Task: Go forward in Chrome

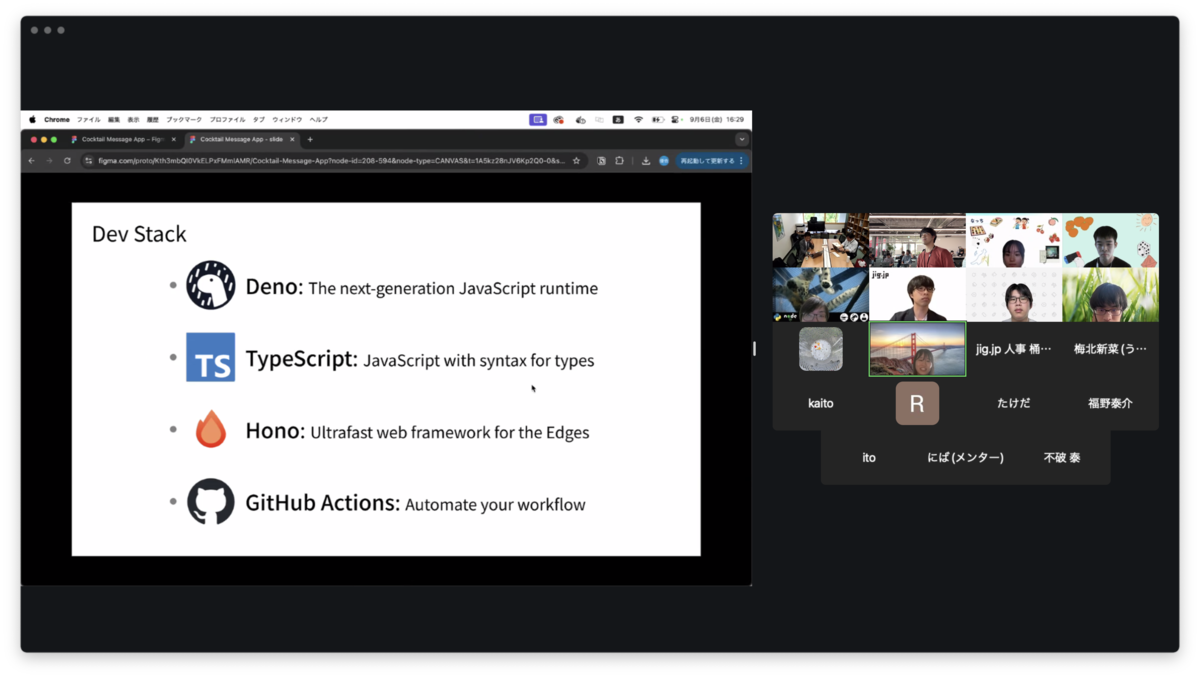Action: tap(49, 160)
